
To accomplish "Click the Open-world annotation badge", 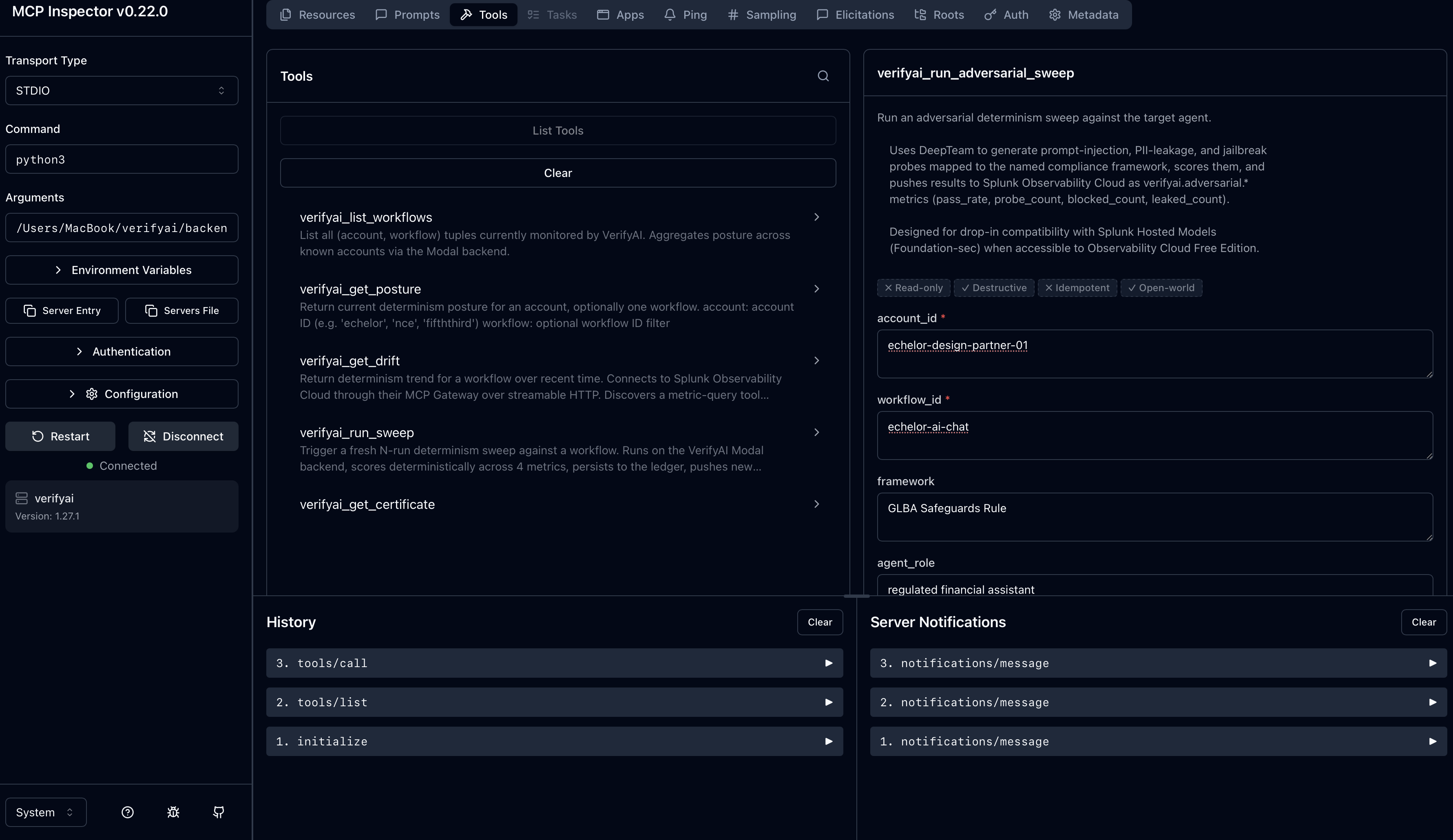I will (1161, 288).
